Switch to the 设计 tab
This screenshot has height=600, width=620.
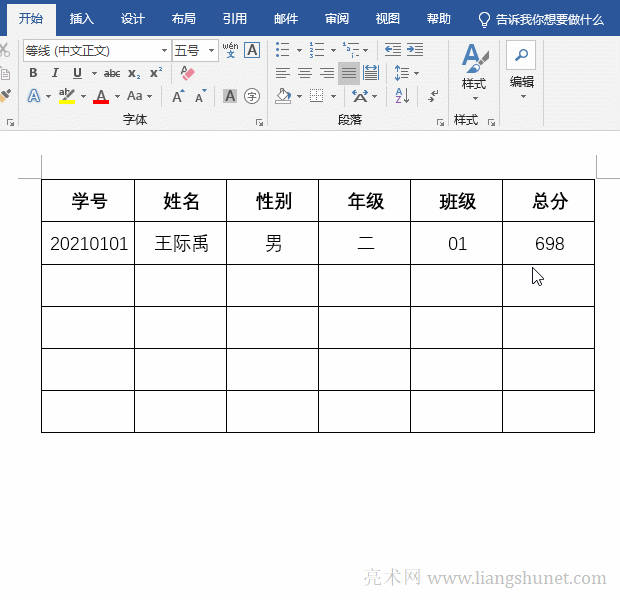pos(132,19)
